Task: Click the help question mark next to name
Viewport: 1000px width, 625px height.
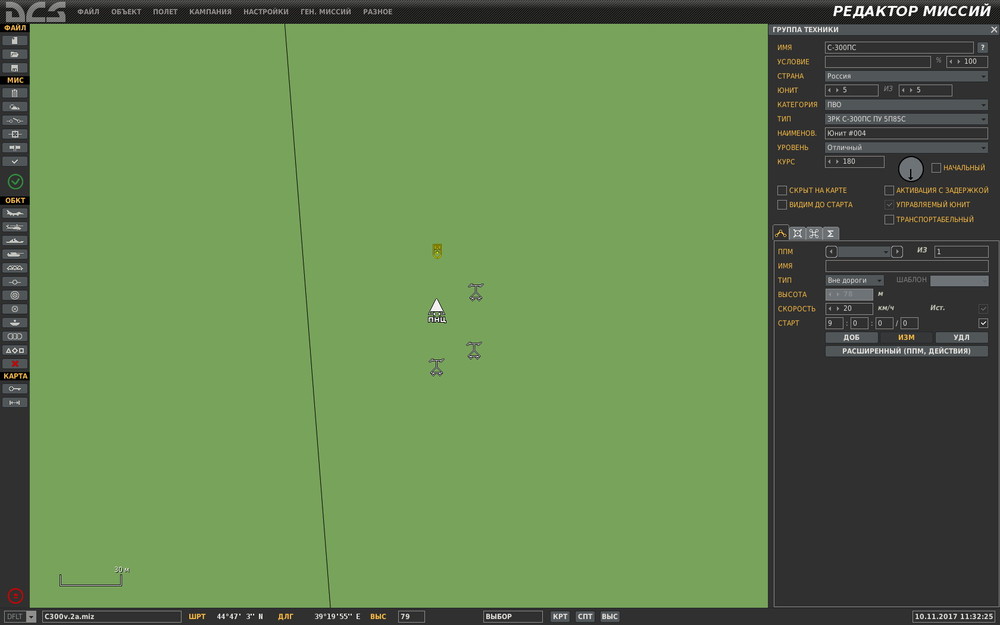Action: point(983,47)
